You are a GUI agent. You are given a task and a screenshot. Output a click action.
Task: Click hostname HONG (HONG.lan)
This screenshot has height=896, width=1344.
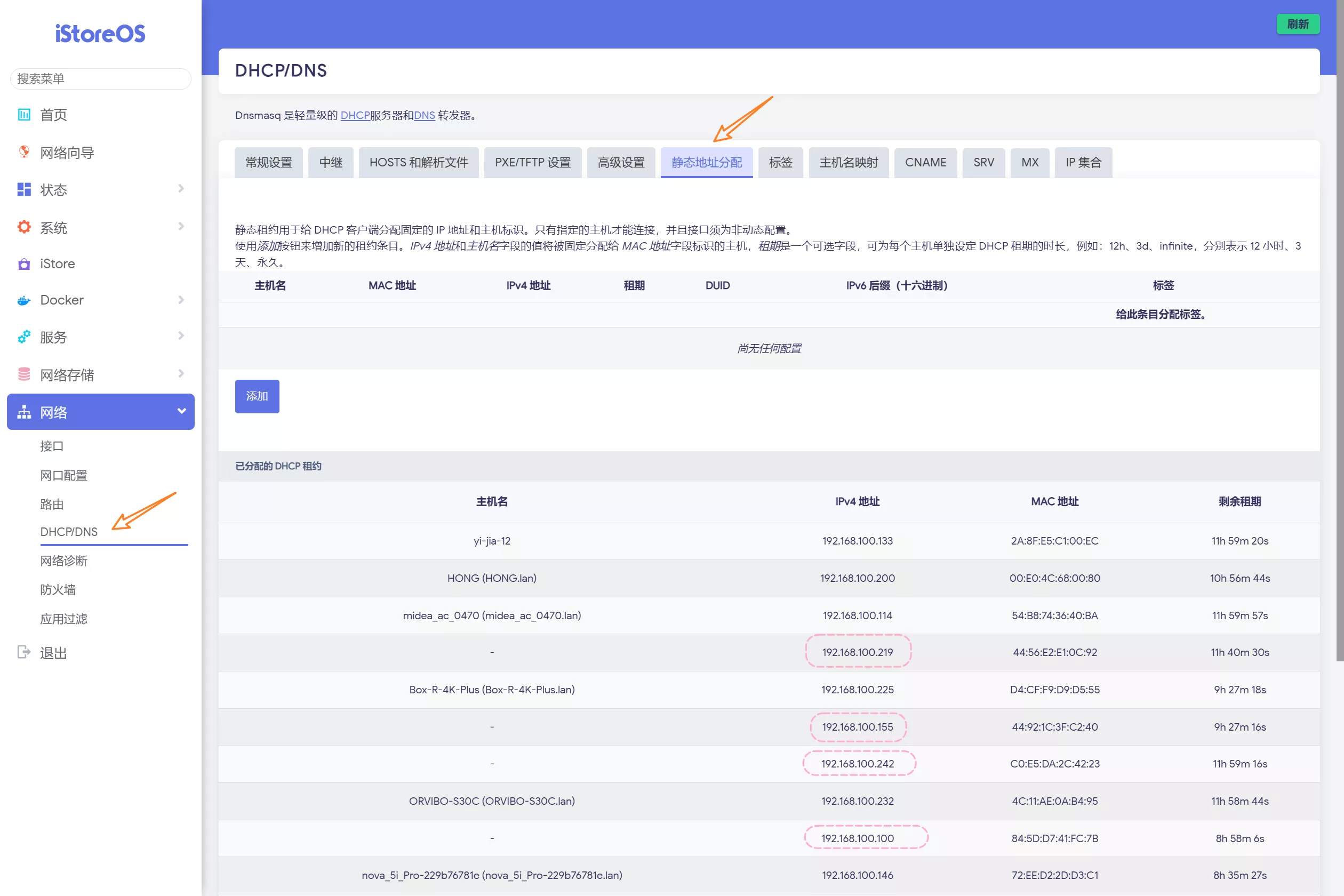pyautogui.click(x=492, y=578)
